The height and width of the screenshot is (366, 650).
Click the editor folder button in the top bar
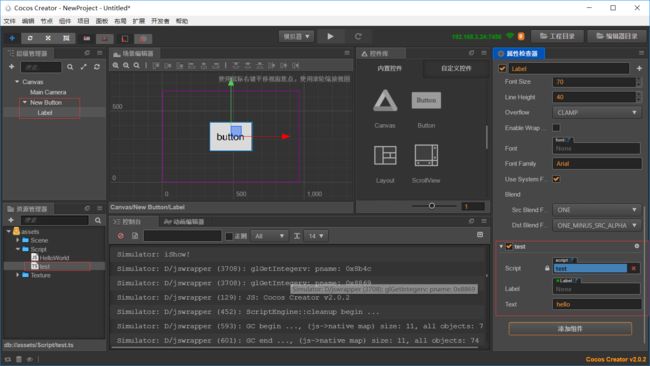[x=617, y=36]
